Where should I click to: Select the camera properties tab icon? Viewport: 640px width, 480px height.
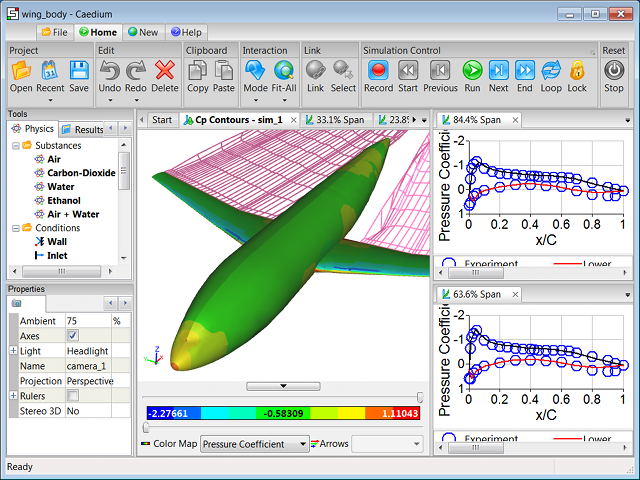(16, 303)
